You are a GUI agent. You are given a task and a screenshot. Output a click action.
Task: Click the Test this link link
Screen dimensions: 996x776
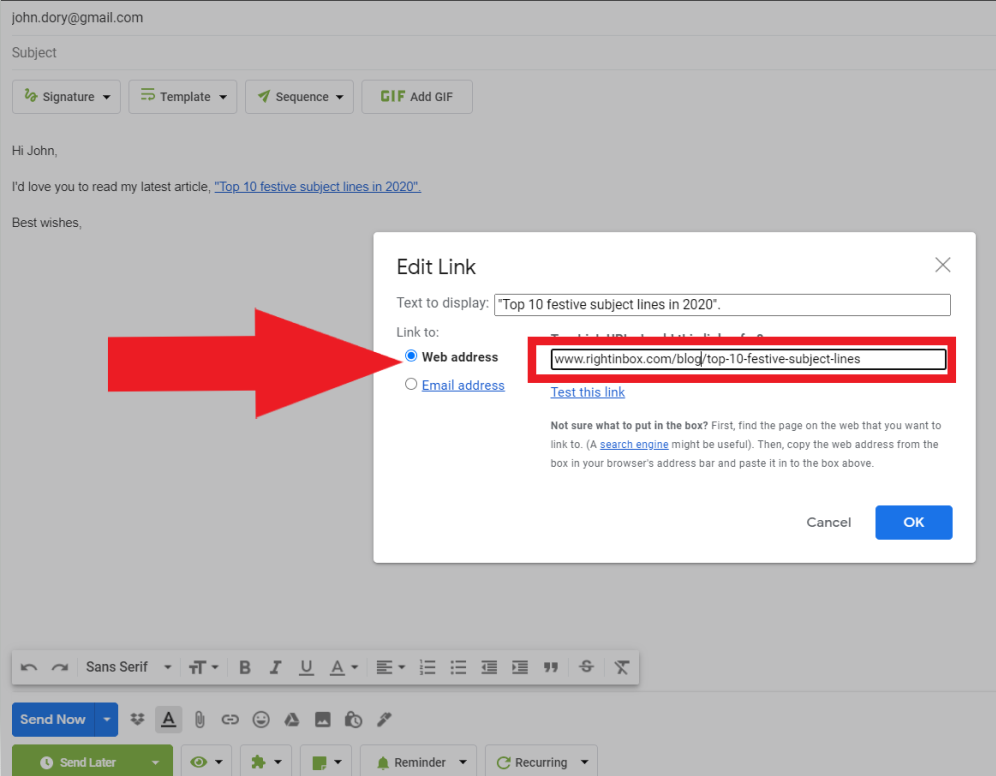[x=588, y=392]
